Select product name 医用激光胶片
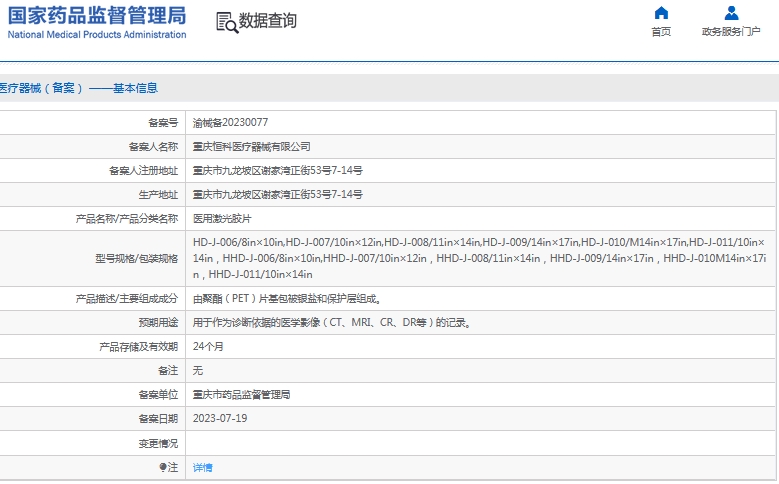Screen dimensions: 779x484 [222, 219]
